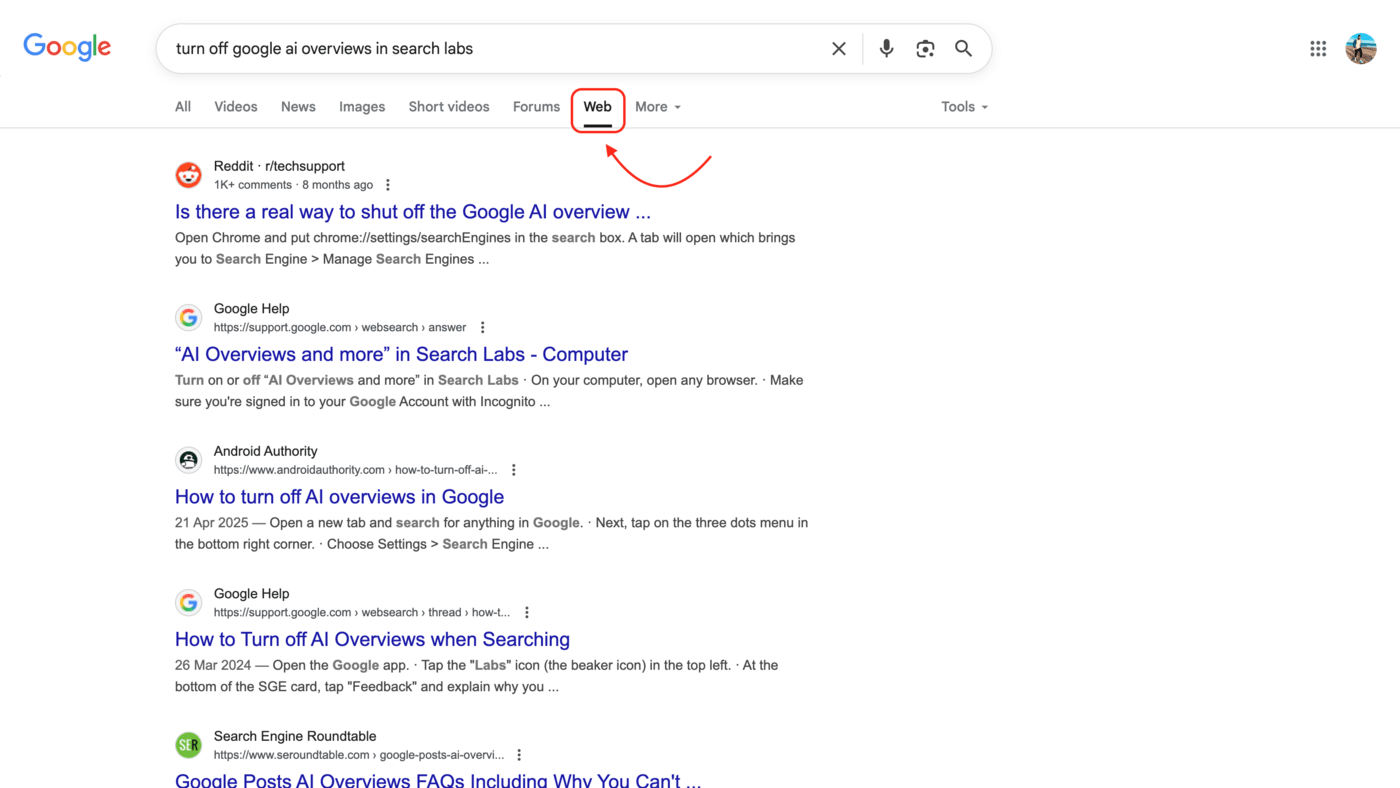1400x788 pixels.
Task: Click the search magnifying glass icon
Action: [x=963, y=48]
